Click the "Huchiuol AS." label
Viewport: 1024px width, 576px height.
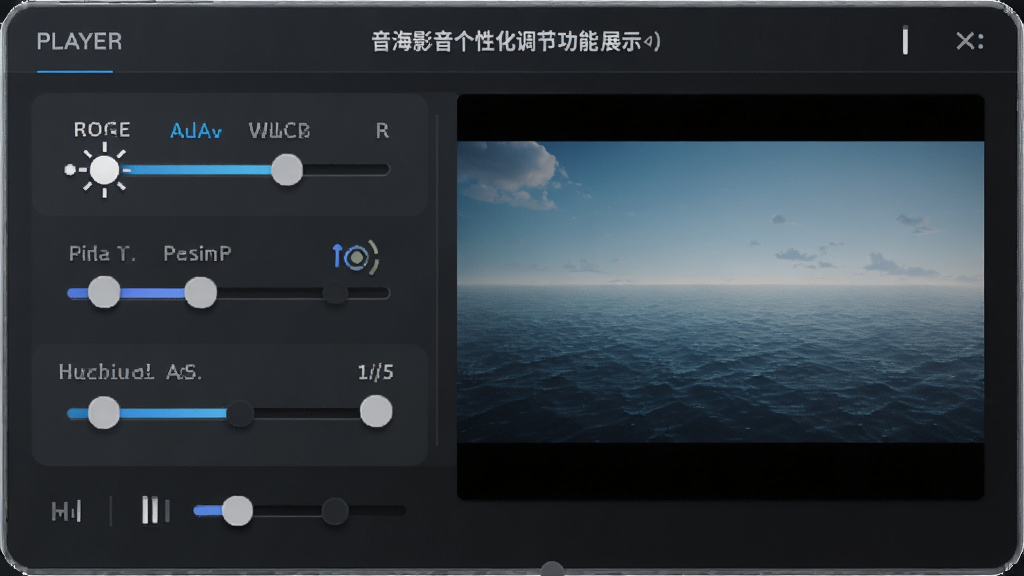click(x=130, y=372)
